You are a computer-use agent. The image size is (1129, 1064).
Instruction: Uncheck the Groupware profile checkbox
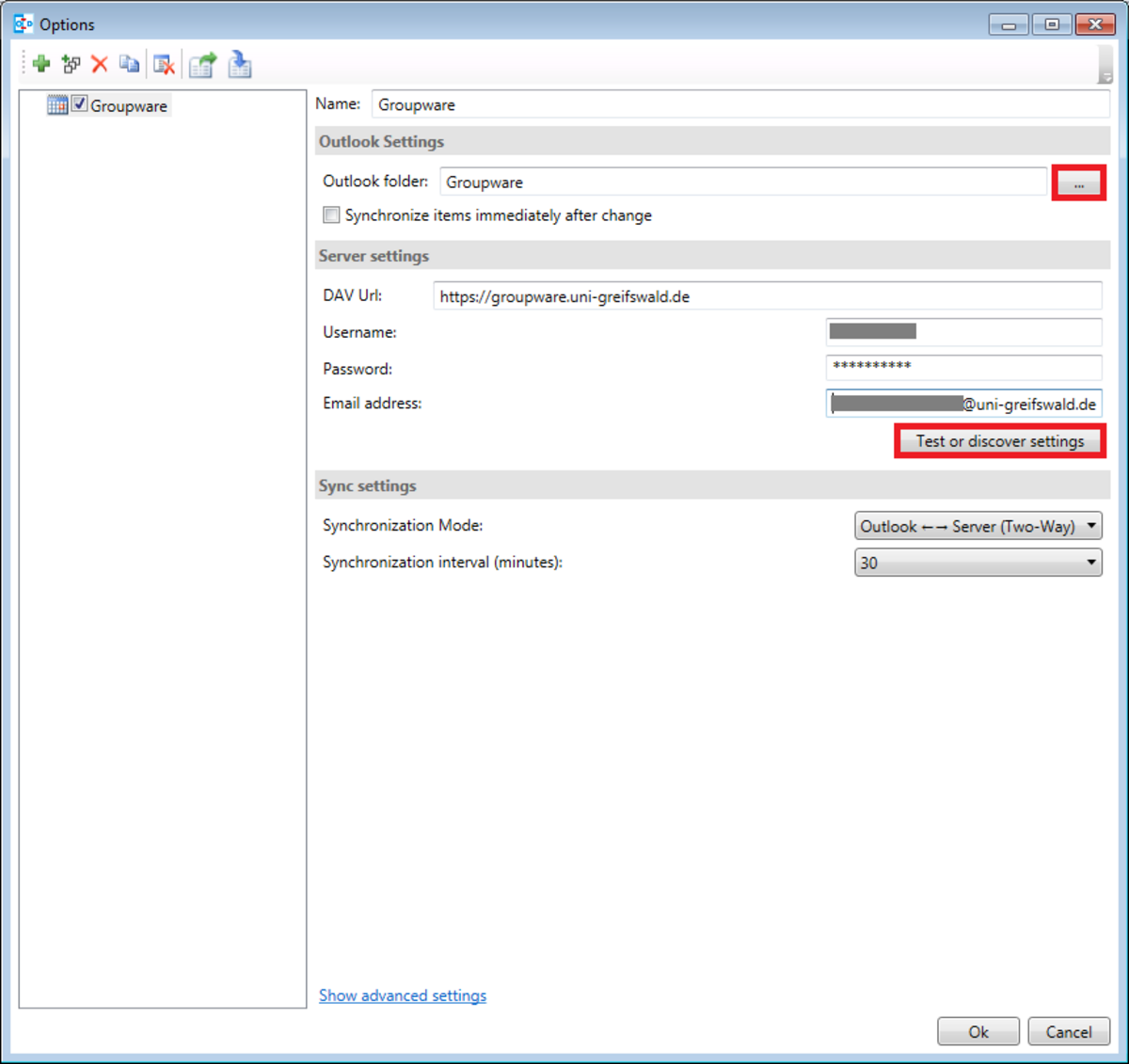80,104
